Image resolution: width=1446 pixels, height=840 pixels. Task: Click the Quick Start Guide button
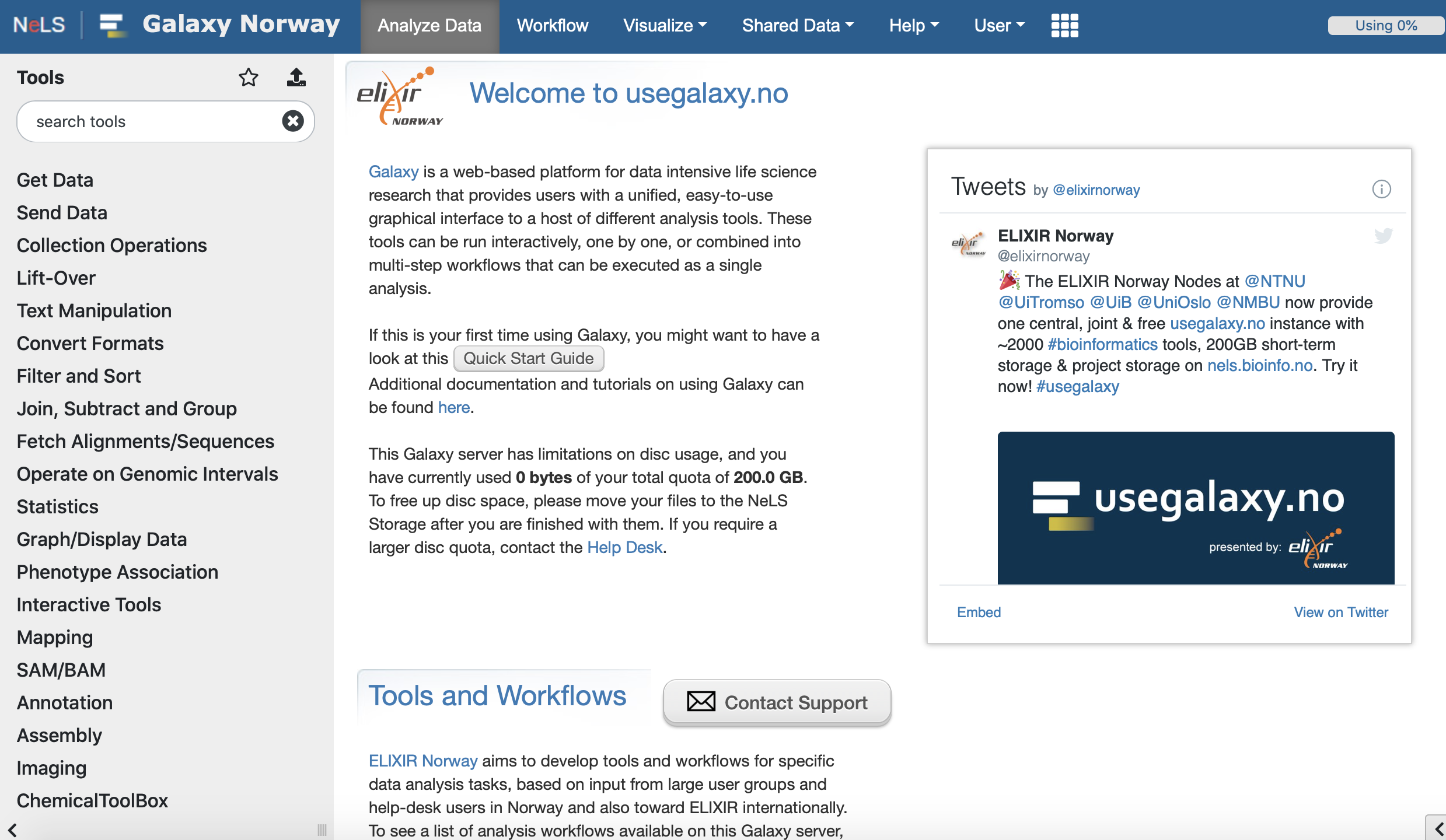(529, 358)
